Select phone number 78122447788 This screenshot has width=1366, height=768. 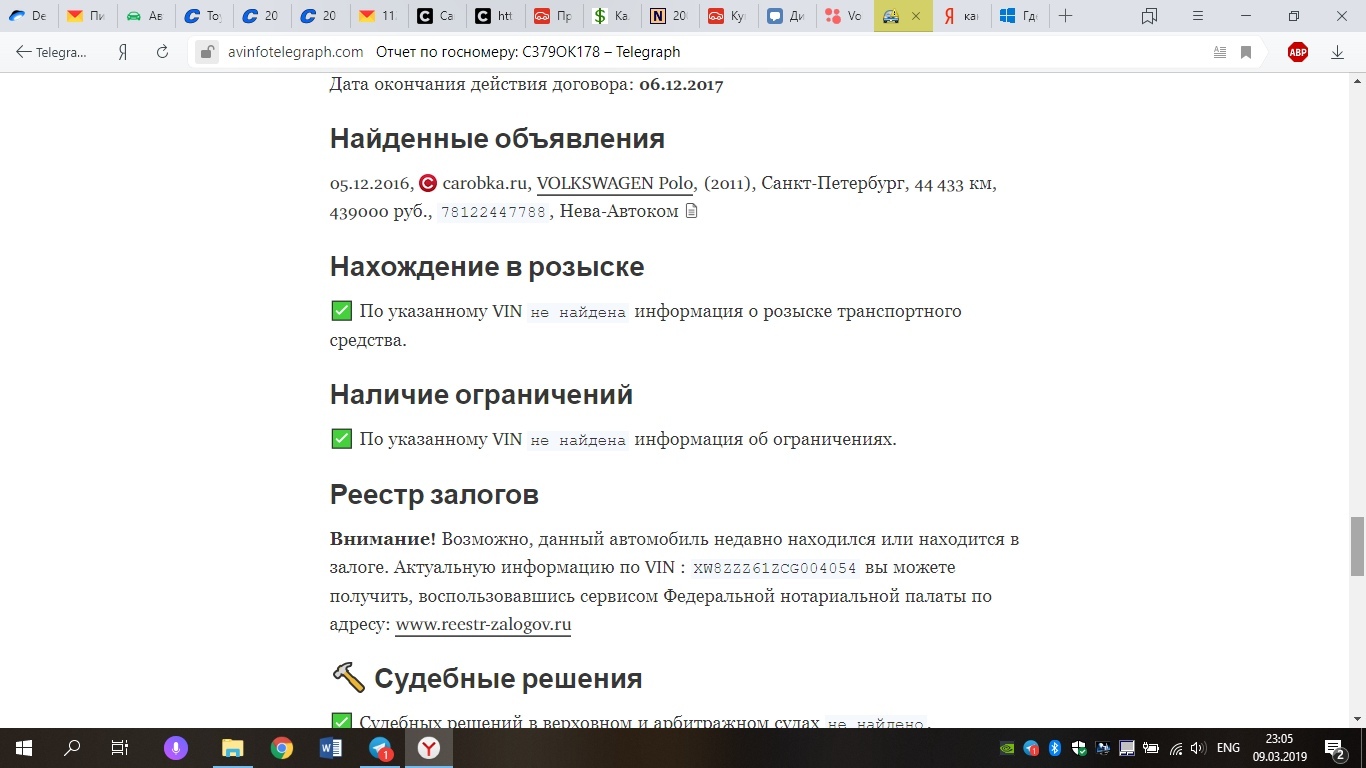click(494, 212)
